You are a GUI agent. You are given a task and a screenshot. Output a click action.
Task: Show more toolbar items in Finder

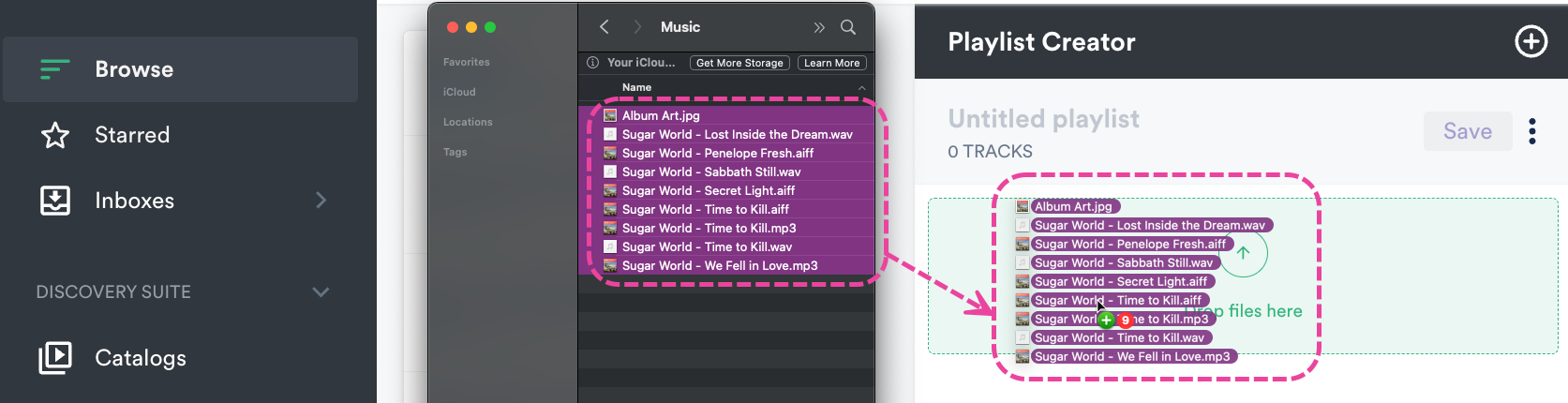coord(819,27)
